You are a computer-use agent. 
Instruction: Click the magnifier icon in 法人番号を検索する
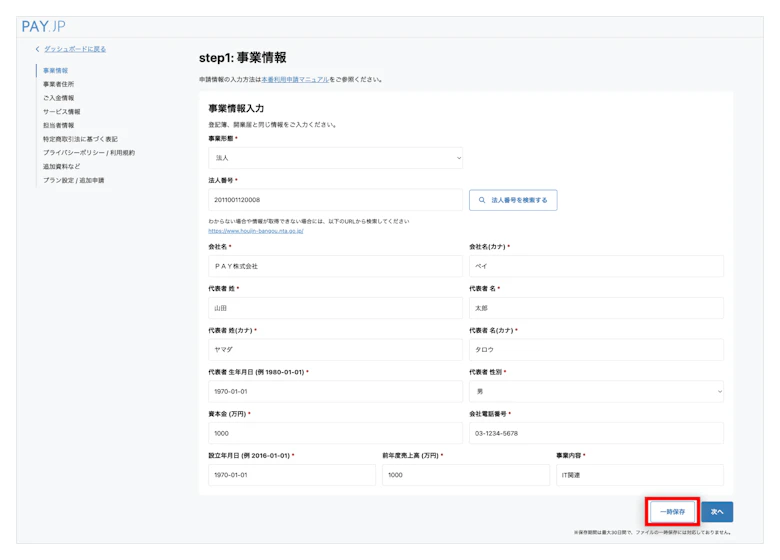[482, 200]
